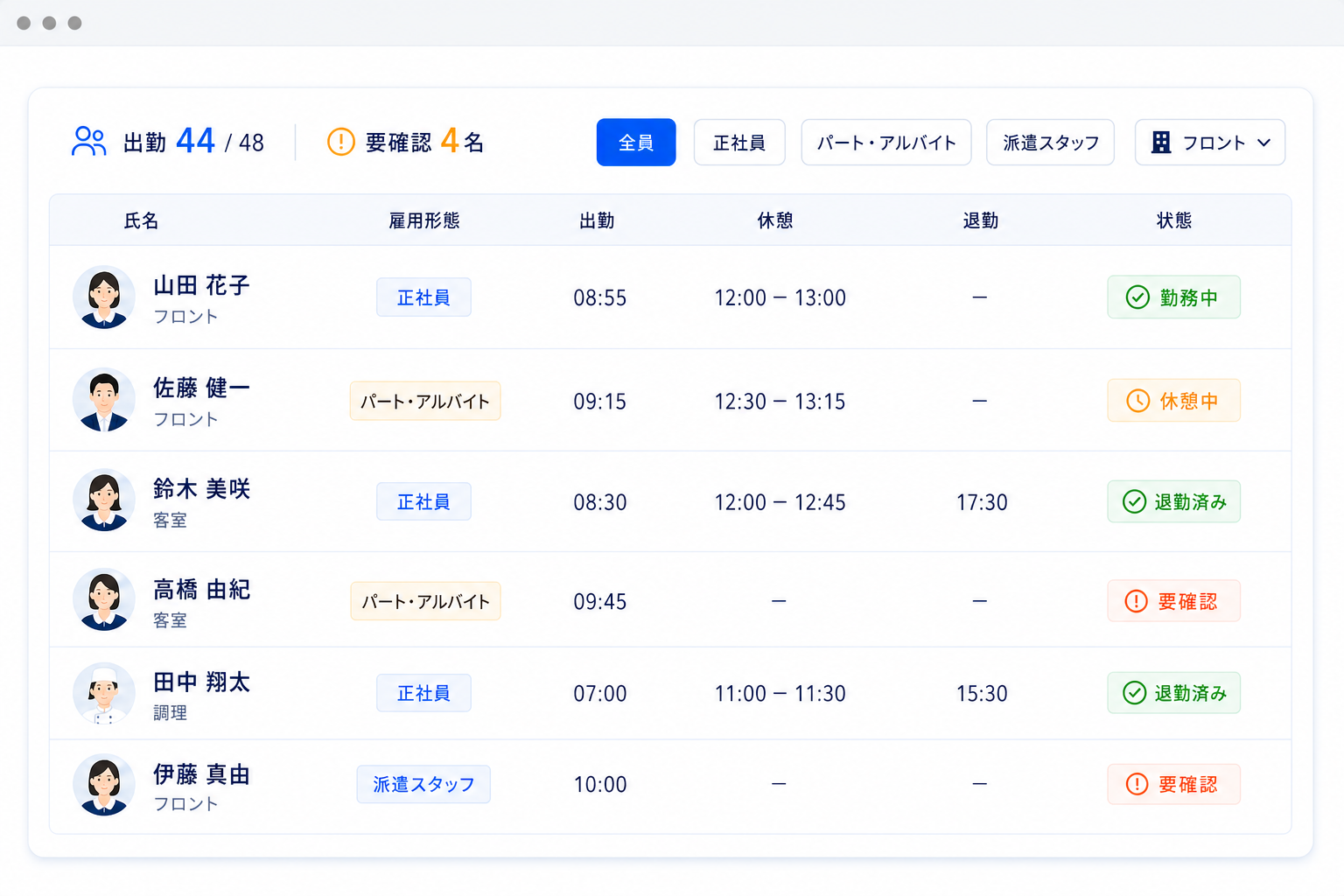
Task: Click the name 高橋 由紀
Action: pyautogui.click(x=201, y=589)
